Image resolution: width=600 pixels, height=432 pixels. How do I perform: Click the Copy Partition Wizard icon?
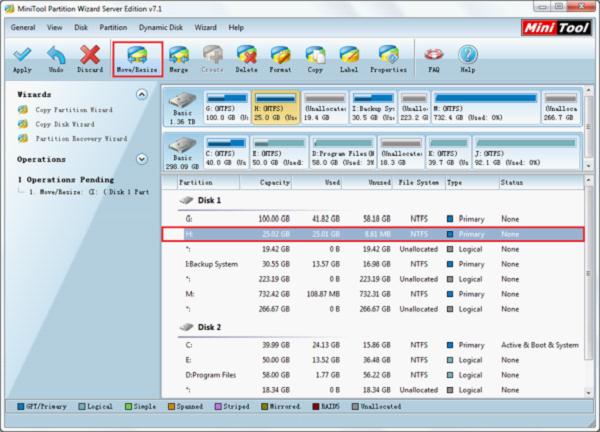pyautogui.click(x=23, y=110)
